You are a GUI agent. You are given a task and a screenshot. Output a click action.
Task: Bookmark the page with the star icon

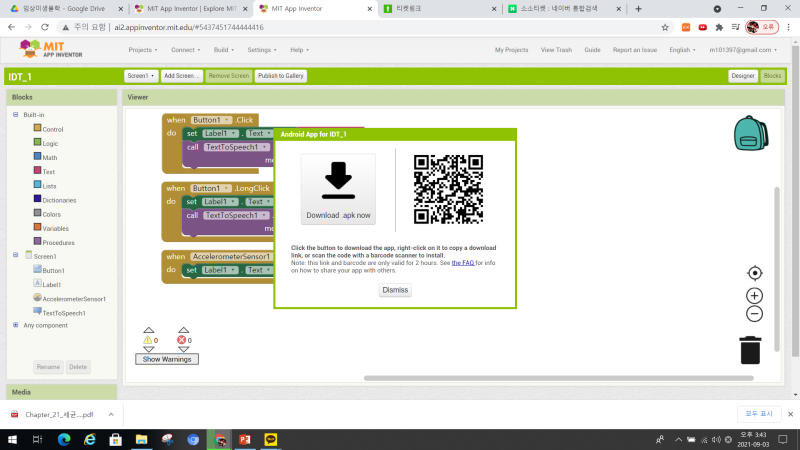click(x=665, y=28)
